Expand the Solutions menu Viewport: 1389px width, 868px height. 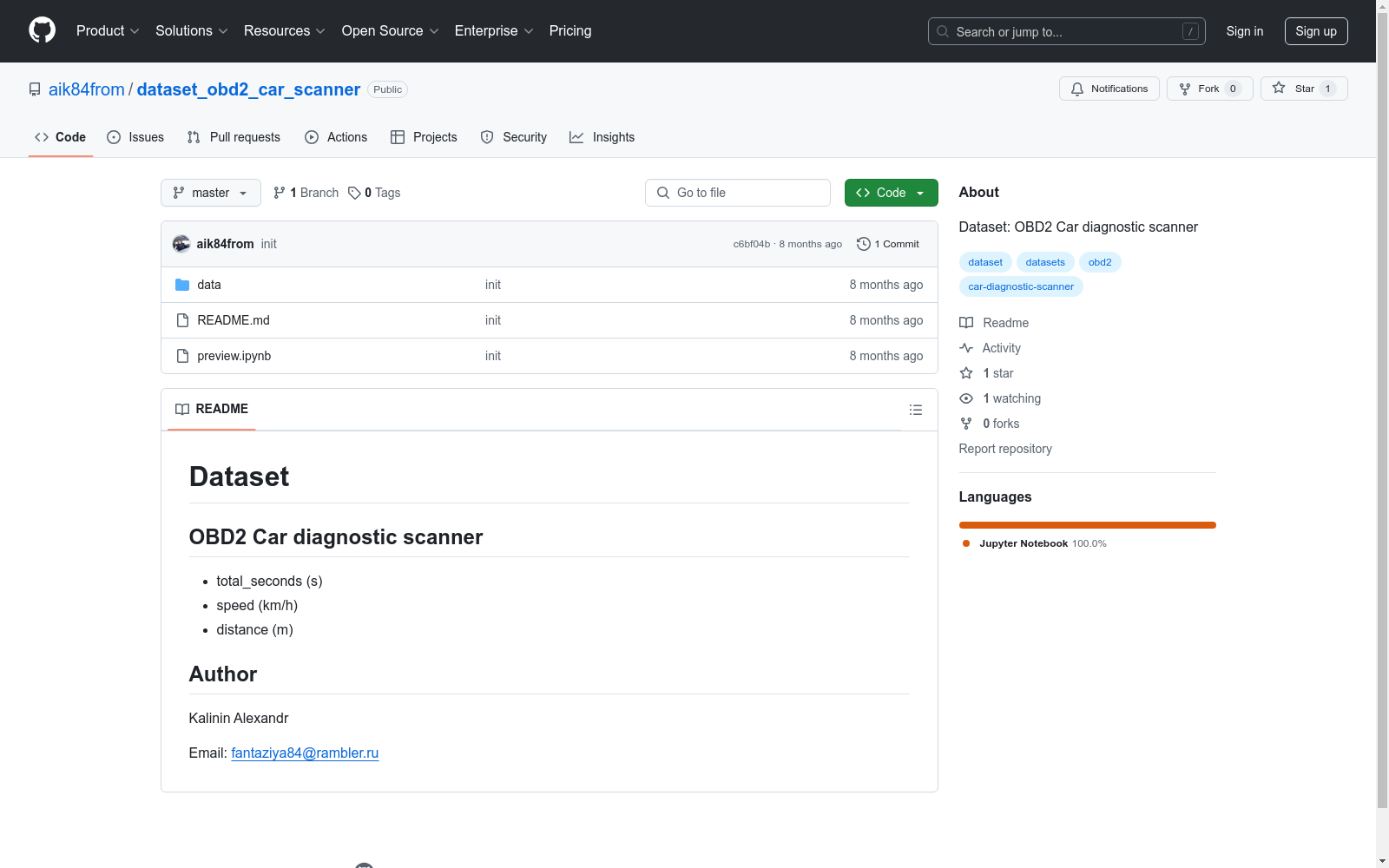tap(192, 31)
